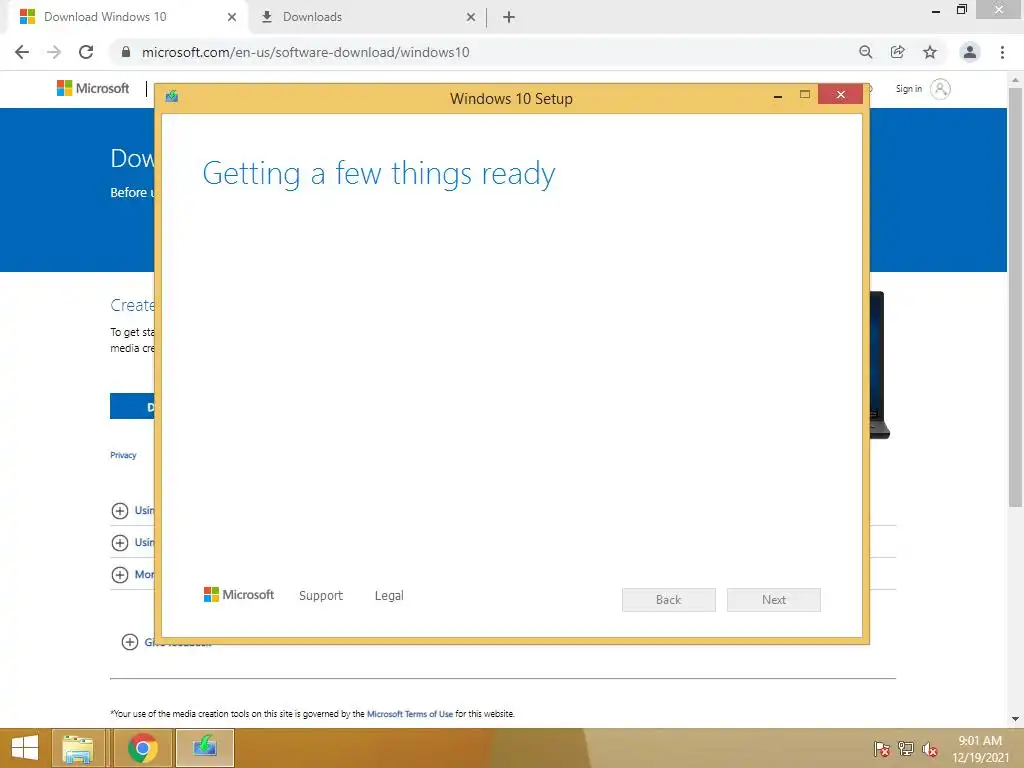Click the padlock site info icon
1024x768 pixels.
pyautogui.click(x=126, y=52)
